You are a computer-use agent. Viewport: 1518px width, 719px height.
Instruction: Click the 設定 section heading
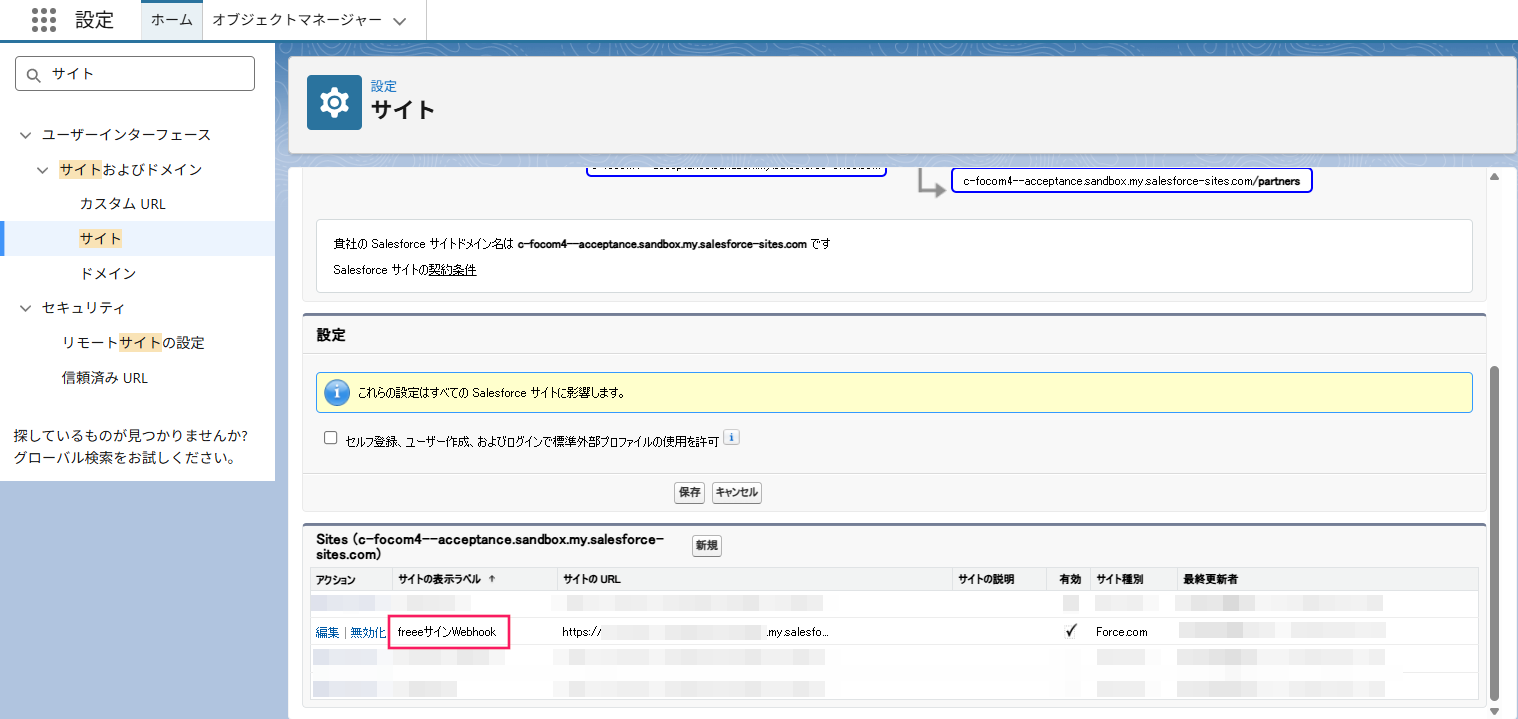(x=331, y=335)
